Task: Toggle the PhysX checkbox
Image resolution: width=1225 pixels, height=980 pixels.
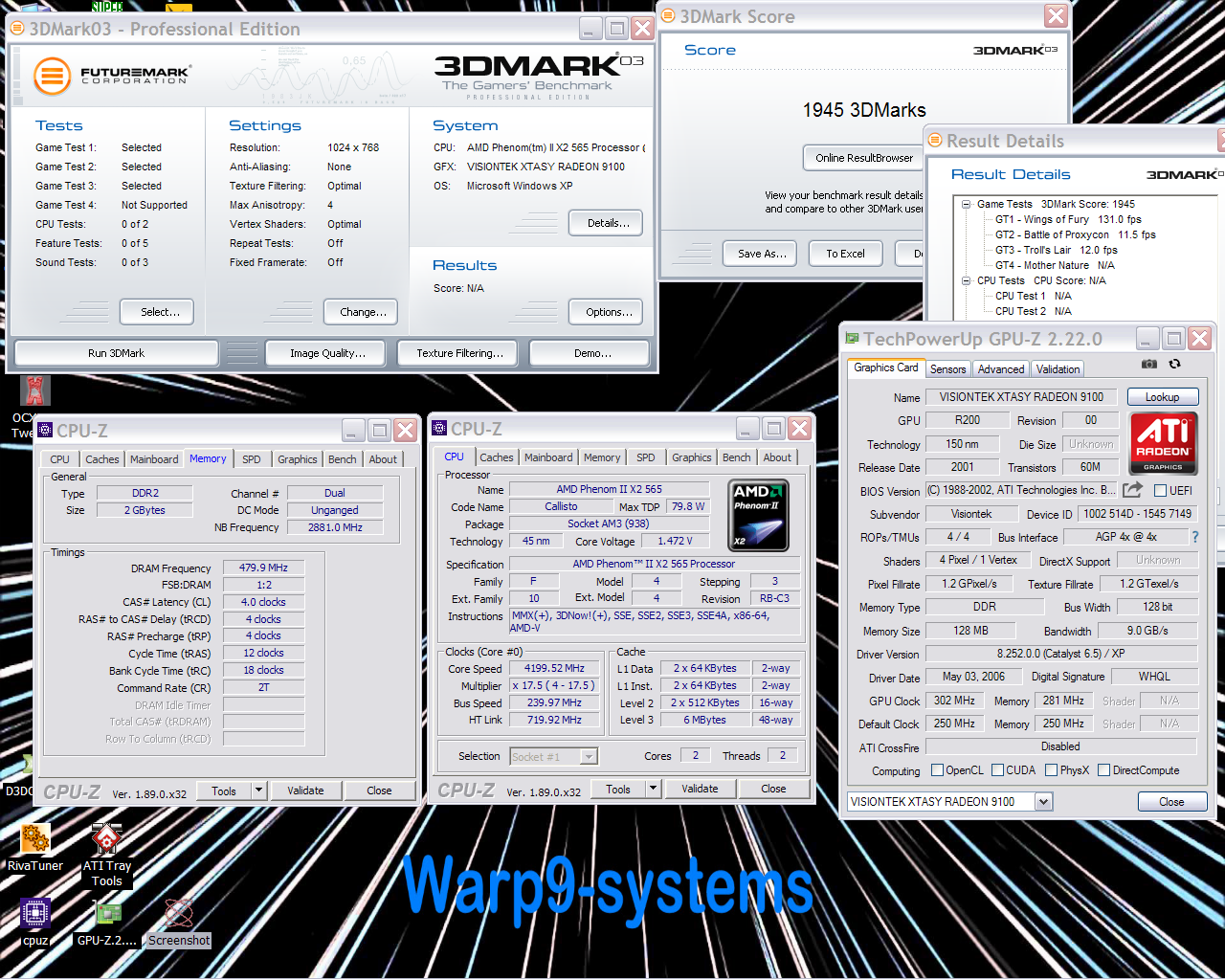Action: click(x=1051, y=770)
